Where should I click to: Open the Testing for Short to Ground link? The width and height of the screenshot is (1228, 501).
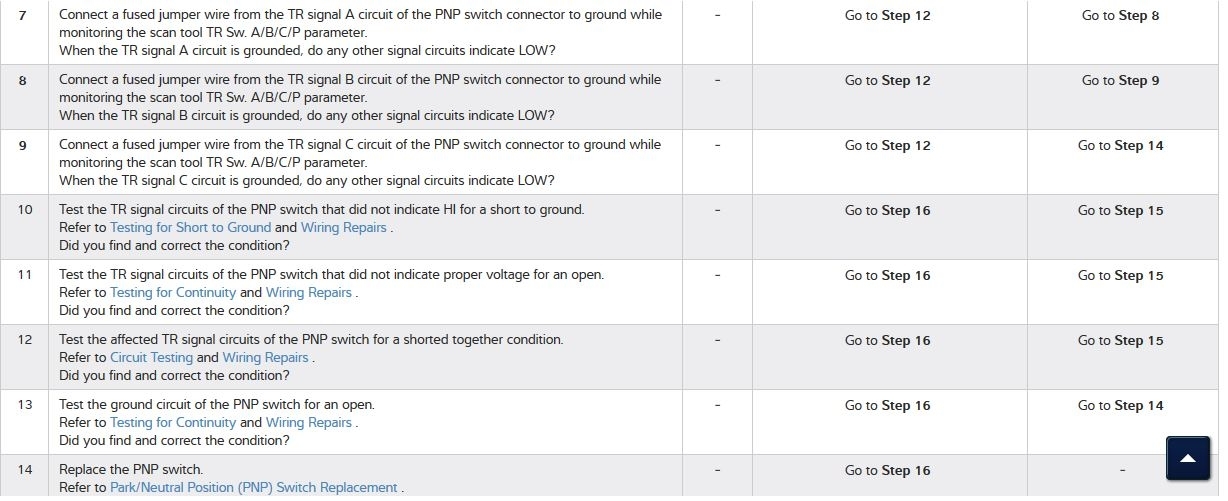(190, 228)
